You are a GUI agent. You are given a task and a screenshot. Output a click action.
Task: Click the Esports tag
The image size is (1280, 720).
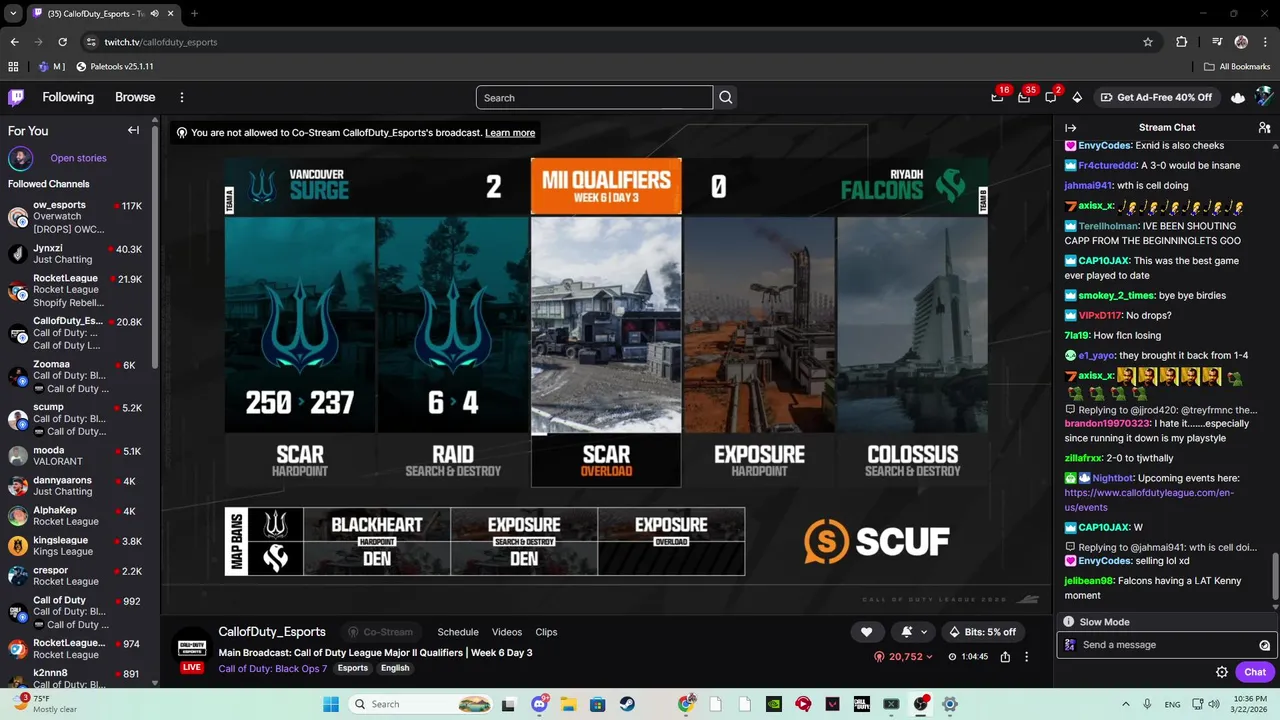point(353,668)
